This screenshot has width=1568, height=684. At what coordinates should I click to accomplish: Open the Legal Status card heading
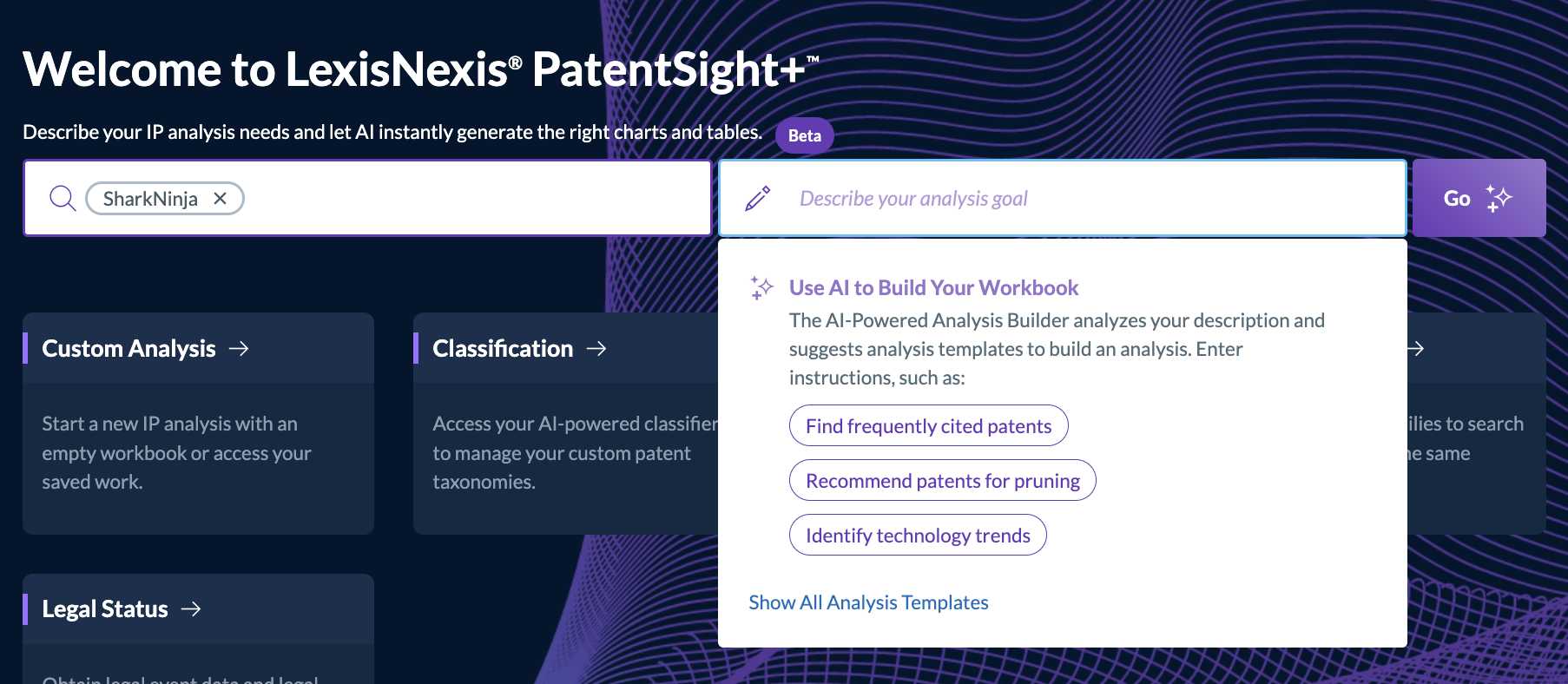[x=105, y=609]
